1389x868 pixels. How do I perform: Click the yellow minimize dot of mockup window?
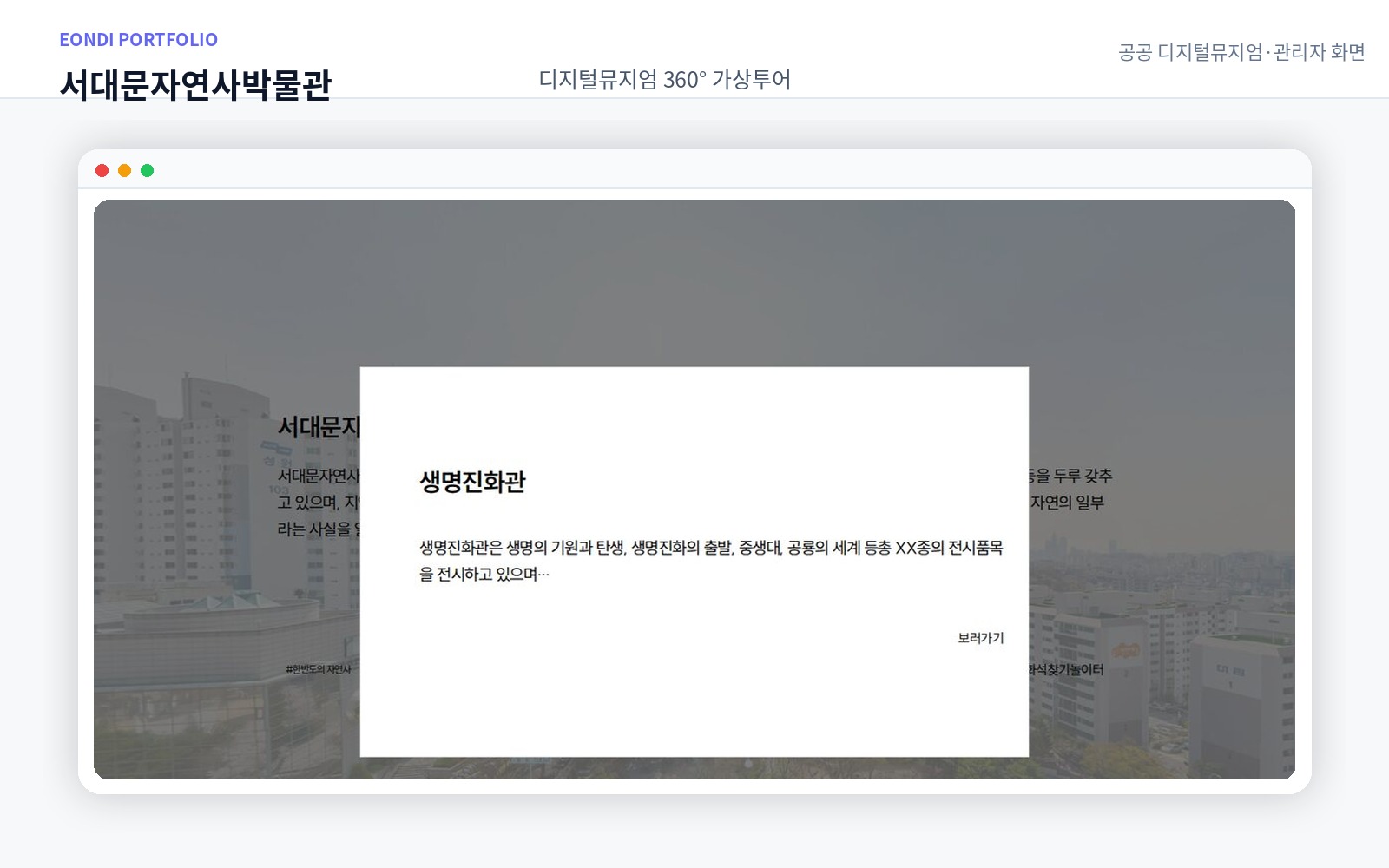[x=124, y=170]
